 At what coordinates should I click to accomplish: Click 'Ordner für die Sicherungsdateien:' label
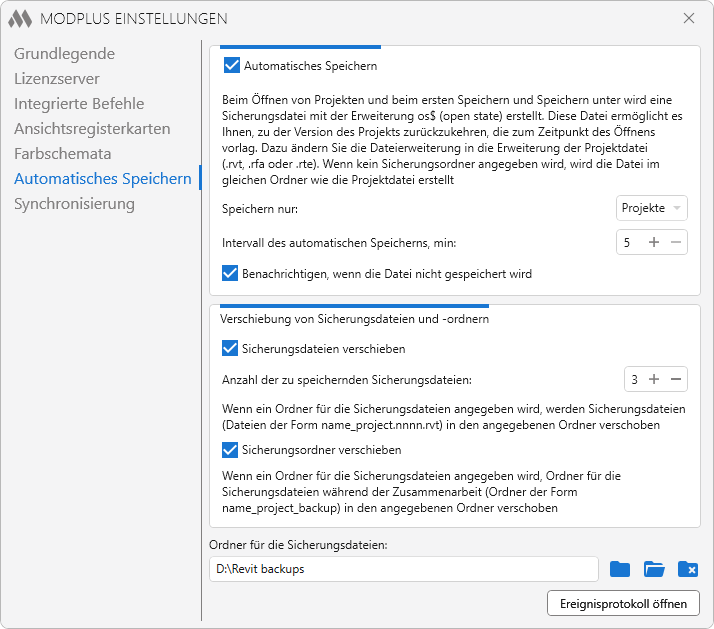click(298, 545)
